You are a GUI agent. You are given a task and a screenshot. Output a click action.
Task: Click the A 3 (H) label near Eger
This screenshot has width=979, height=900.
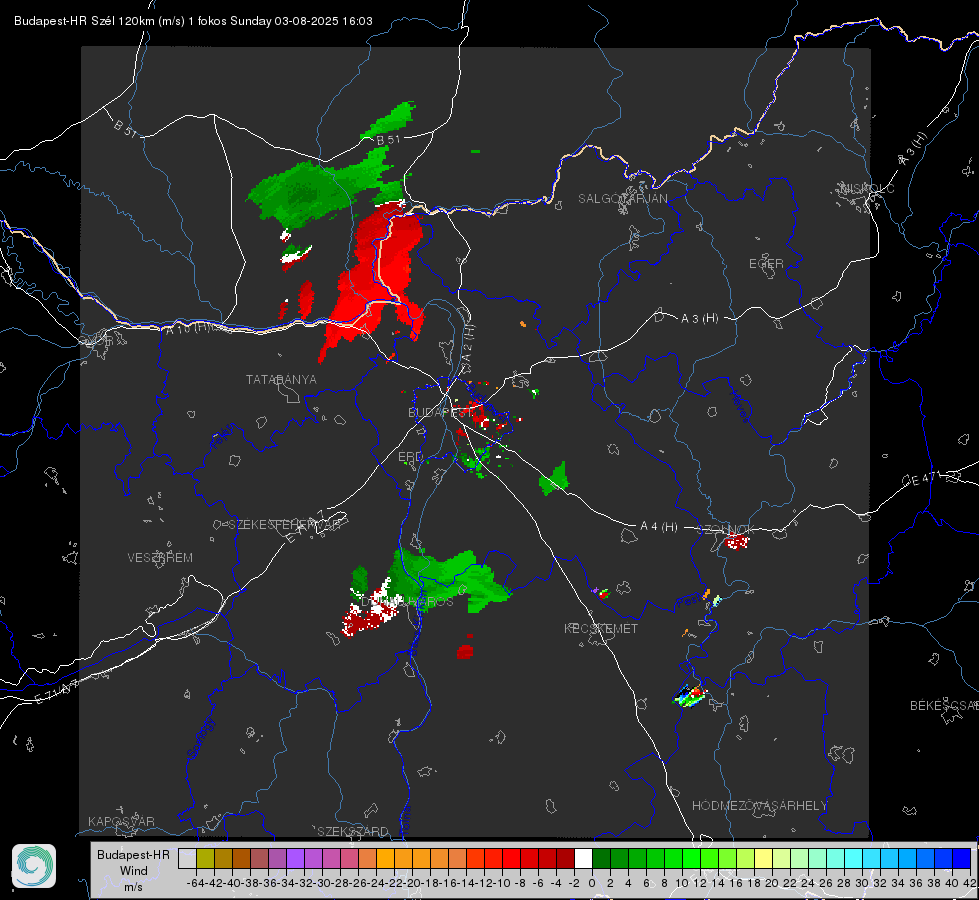click(699, 319)
